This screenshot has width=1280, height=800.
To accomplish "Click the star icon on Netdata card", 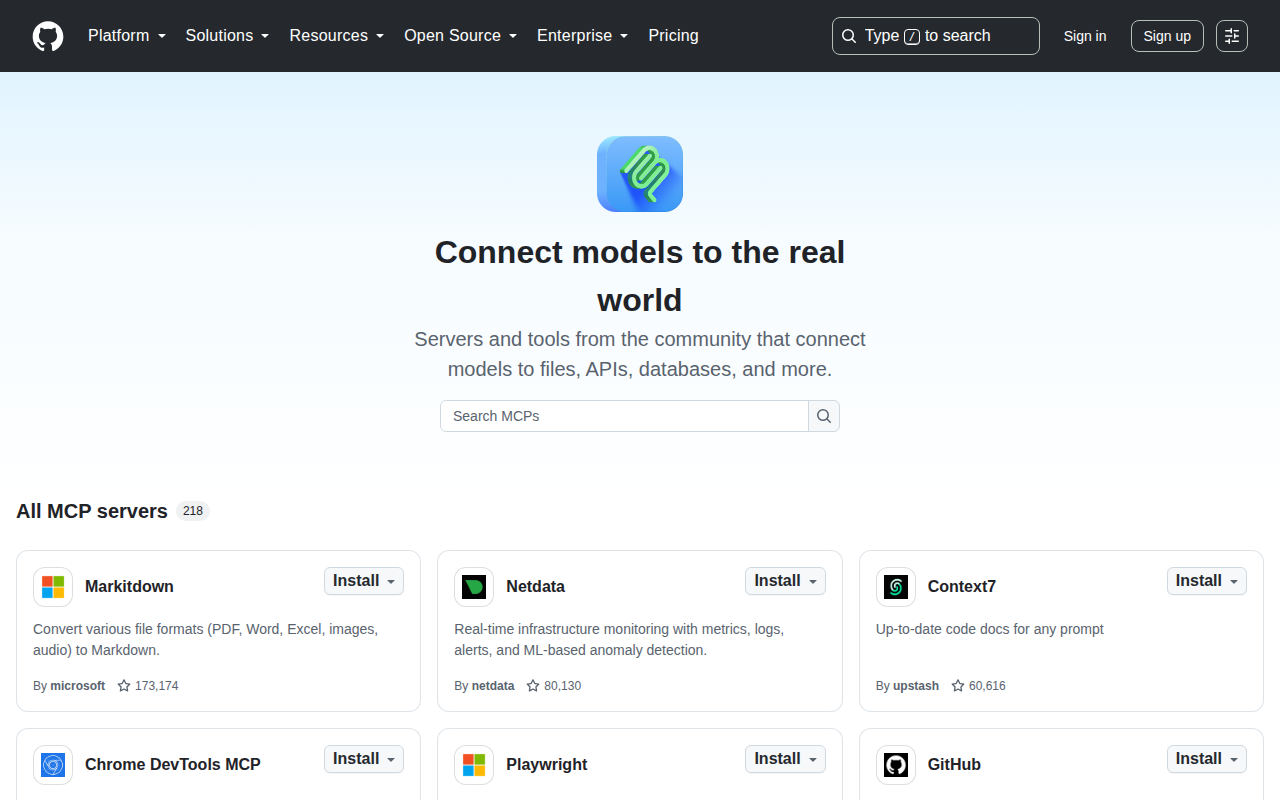I will pos(534,686).
